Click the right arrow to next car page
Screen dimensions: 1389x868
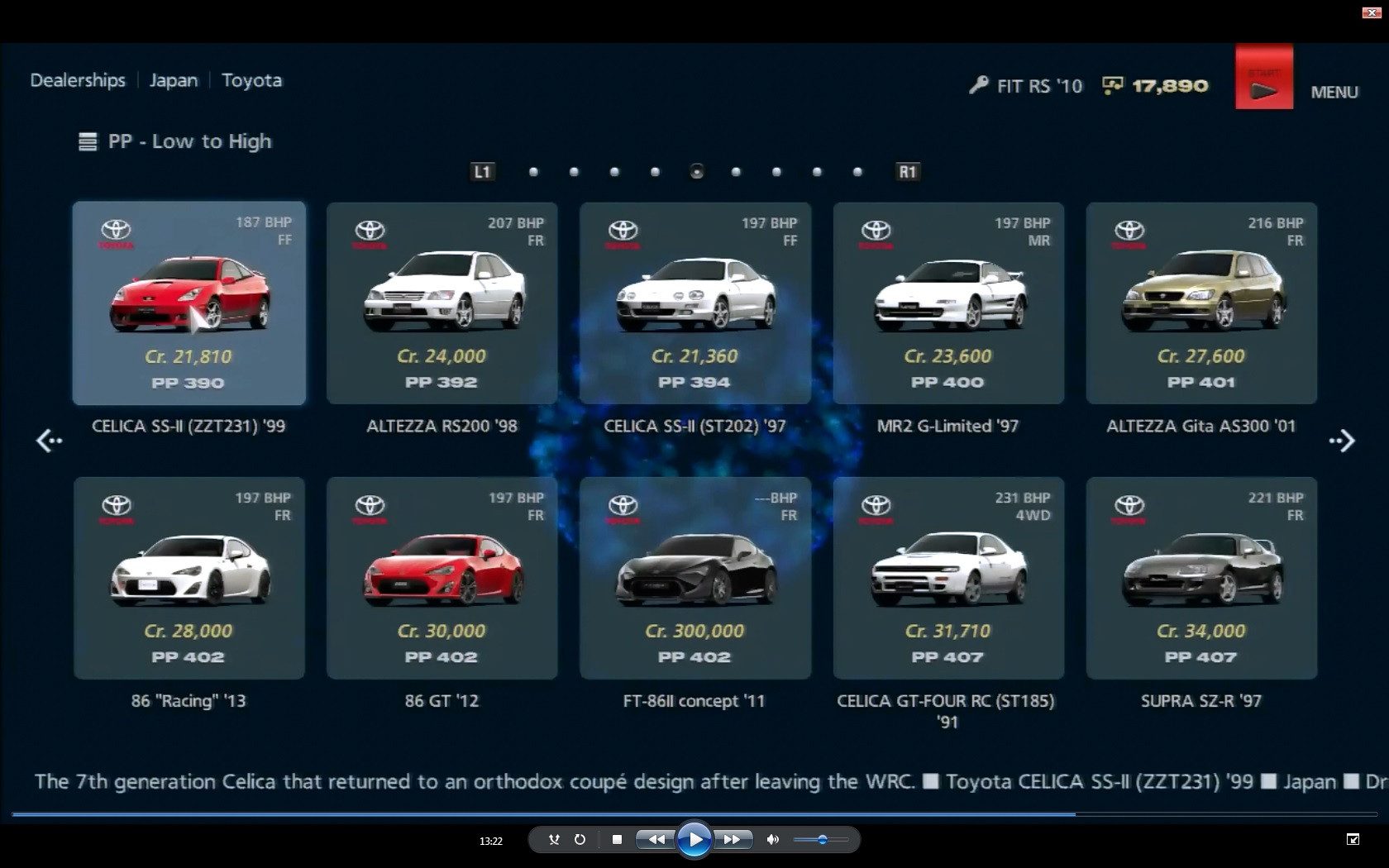pyautogui.click(x=1342, y=441)
